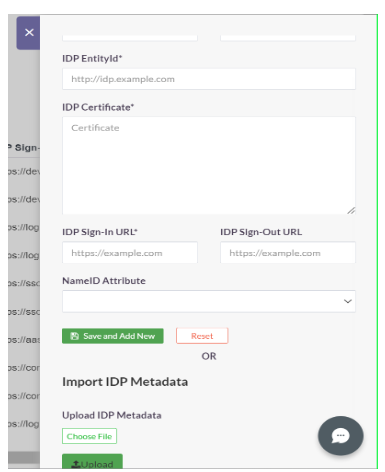Click the partially visible top-right input field

point(288,38)
